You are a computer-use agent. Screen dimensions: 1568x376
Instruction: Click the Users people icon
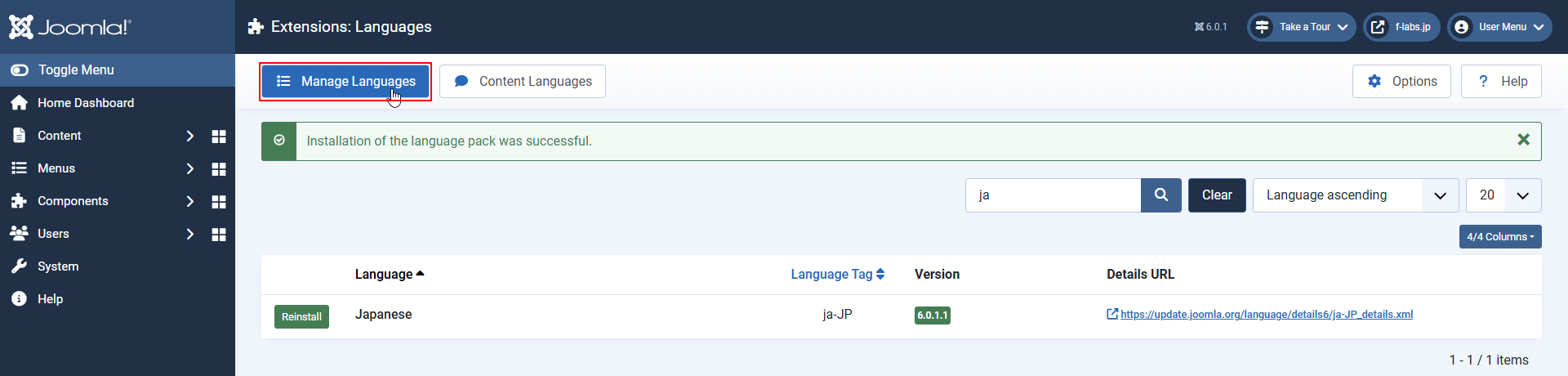[x=19, y=234]
